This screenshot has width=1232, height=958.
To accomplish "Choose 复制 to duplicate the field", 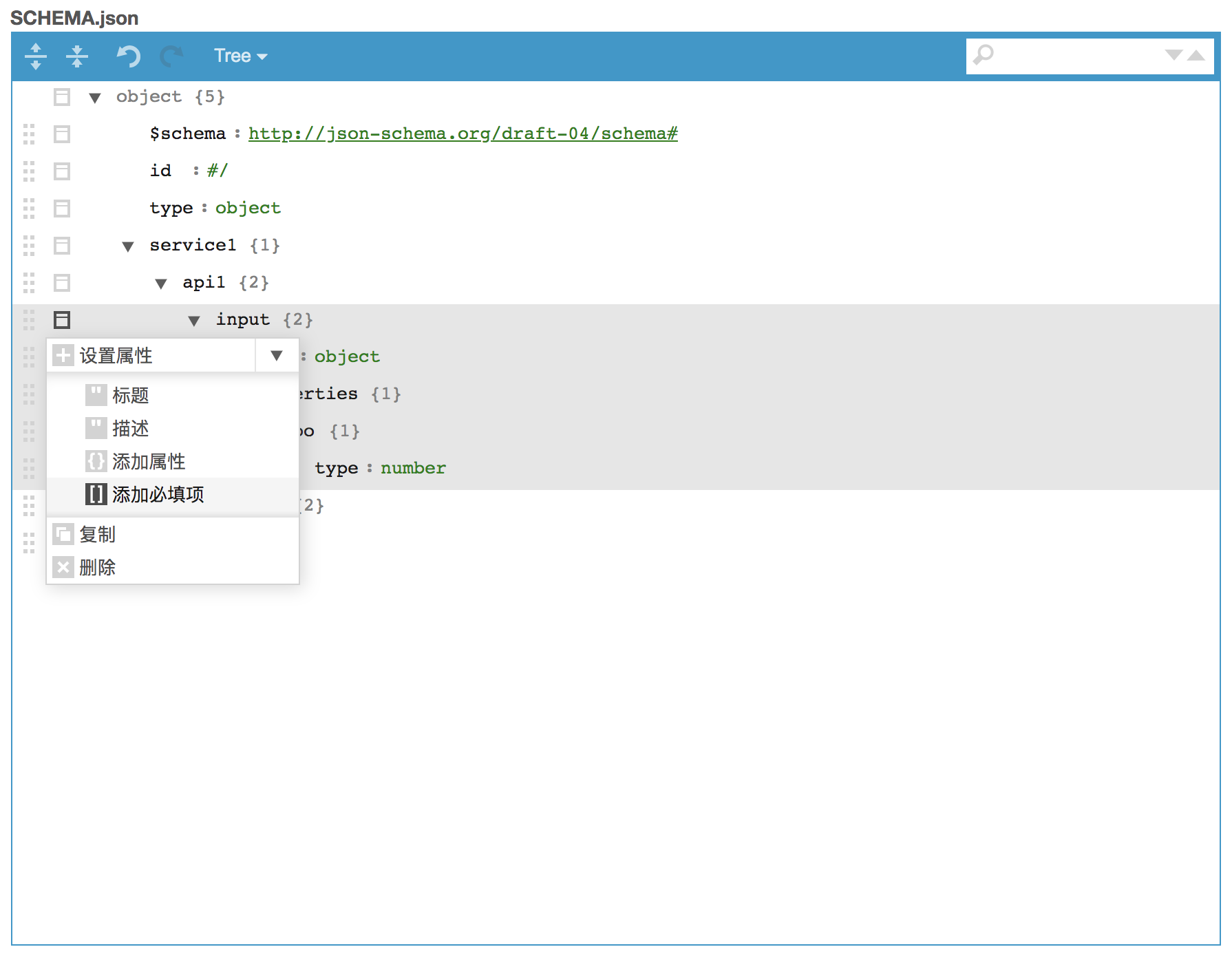I will [x=173, y=534].
